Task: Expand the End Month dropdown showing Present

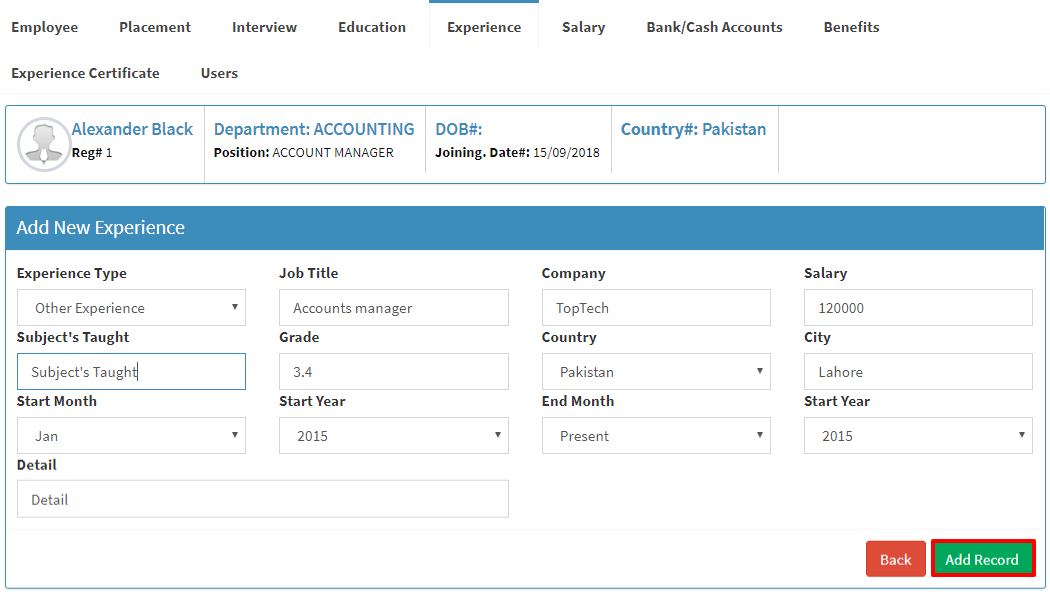Action: (656, 436)
